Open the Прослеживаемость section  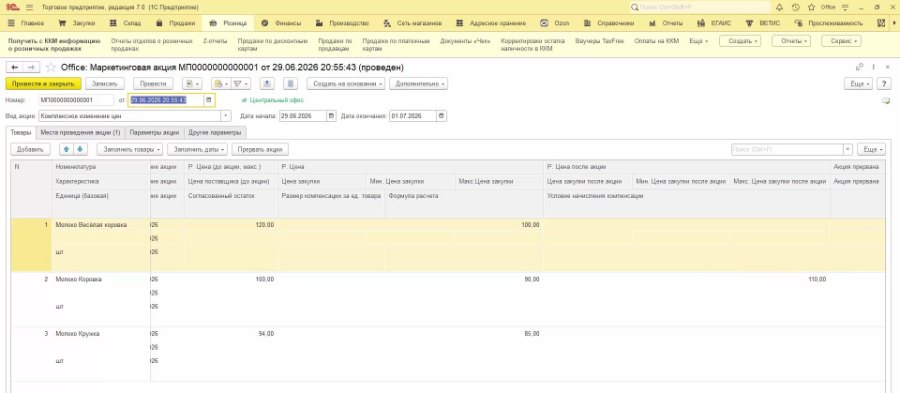829,24
